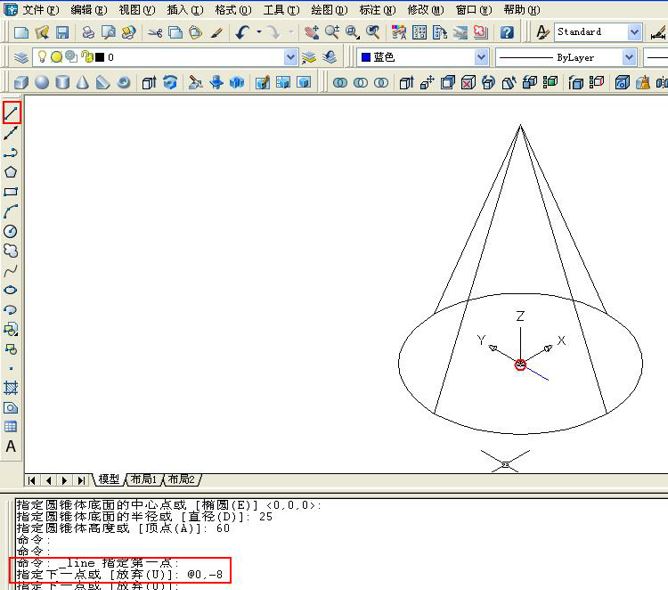This screenshot has width=668, height=590.
Task: Toggle the layer lock padlock icon
Action: [x=87, y=57]
